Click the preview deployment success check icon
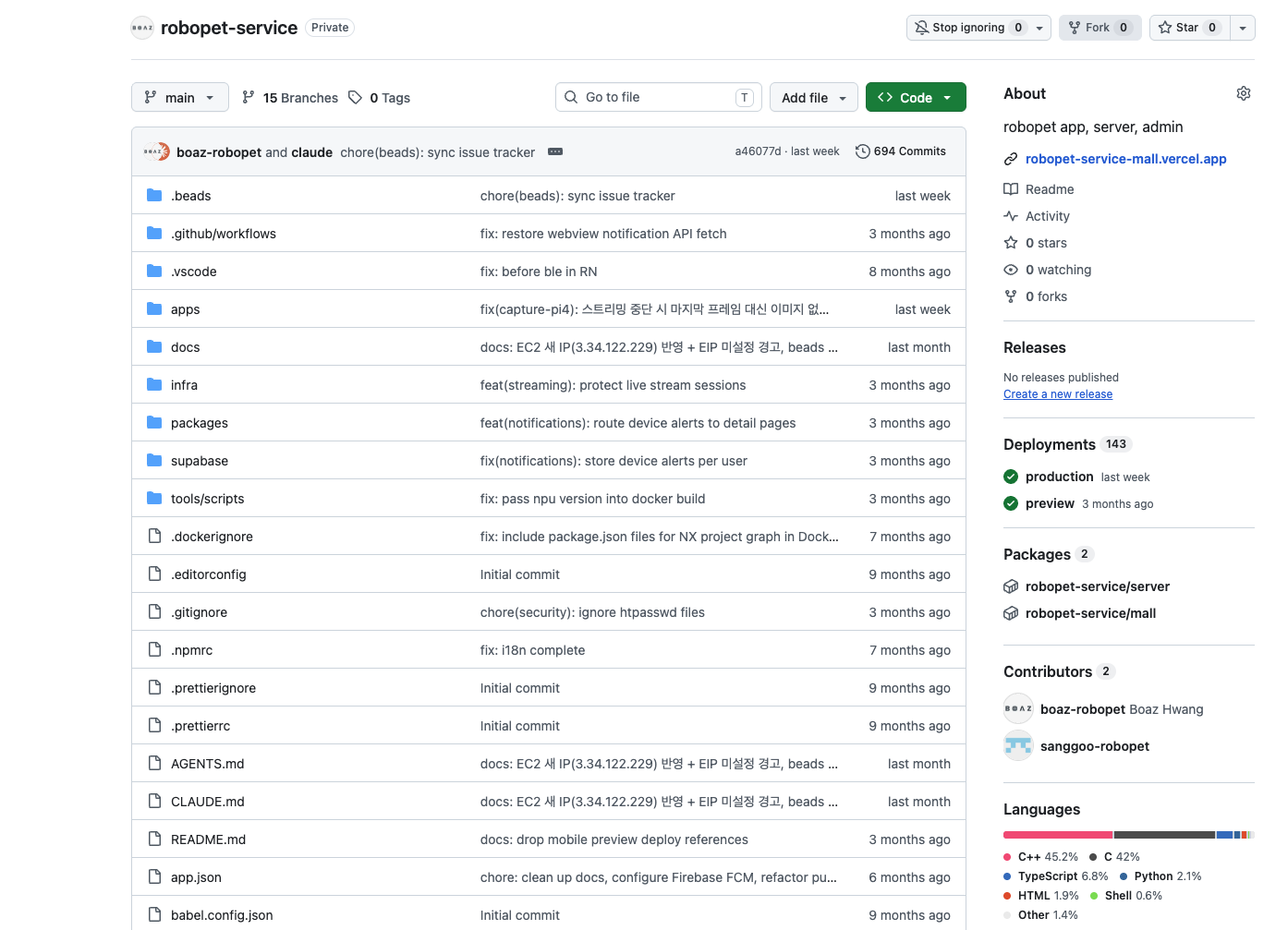This screenshot has height=930, width=1288. point(1011,503)
